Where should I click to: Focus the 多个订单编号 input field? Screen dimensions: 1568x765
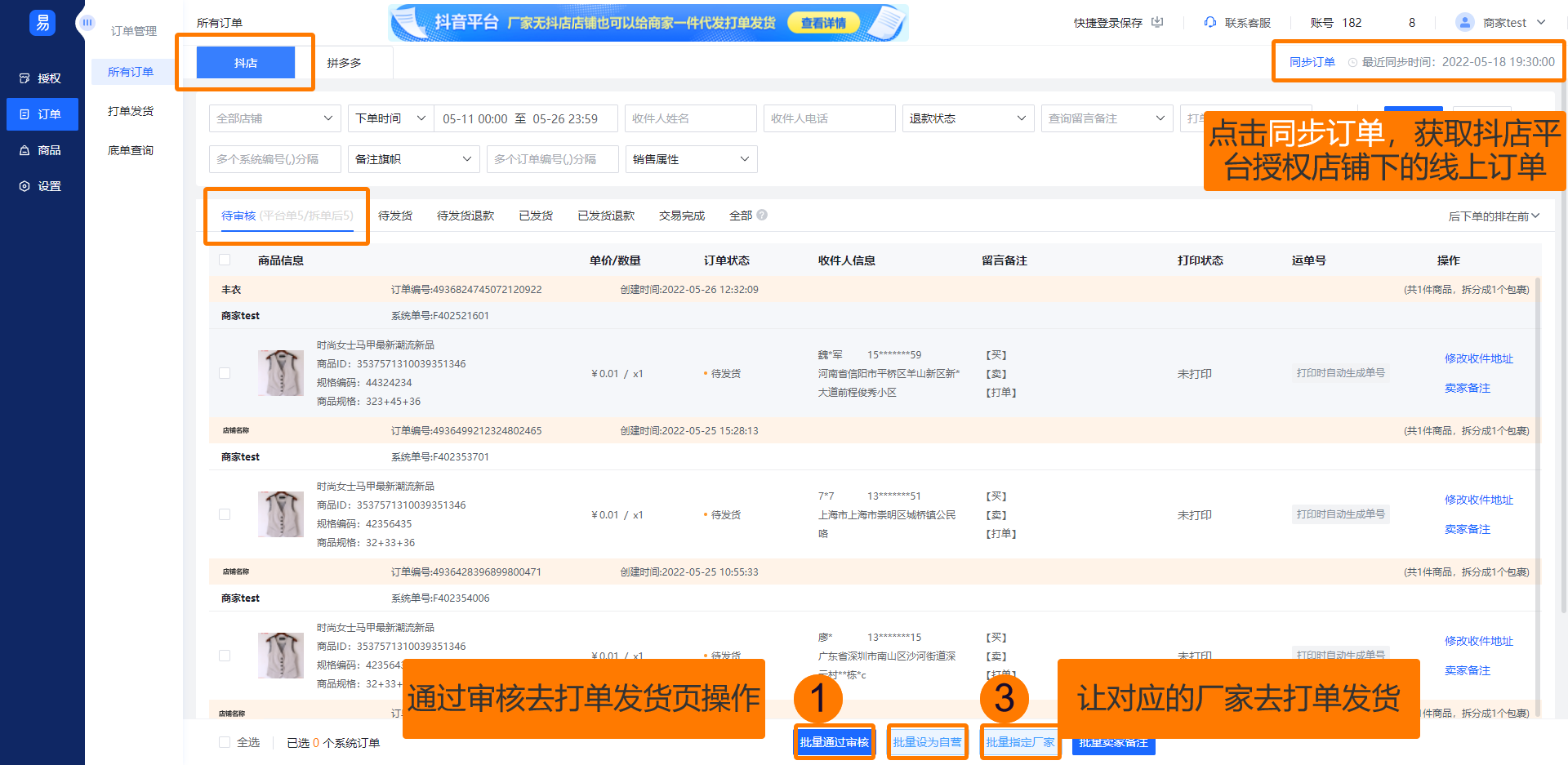point(552,159)
